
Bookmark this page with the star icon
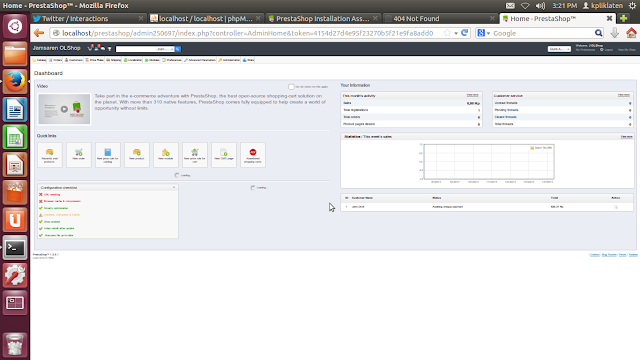click(x=447, y=33)
